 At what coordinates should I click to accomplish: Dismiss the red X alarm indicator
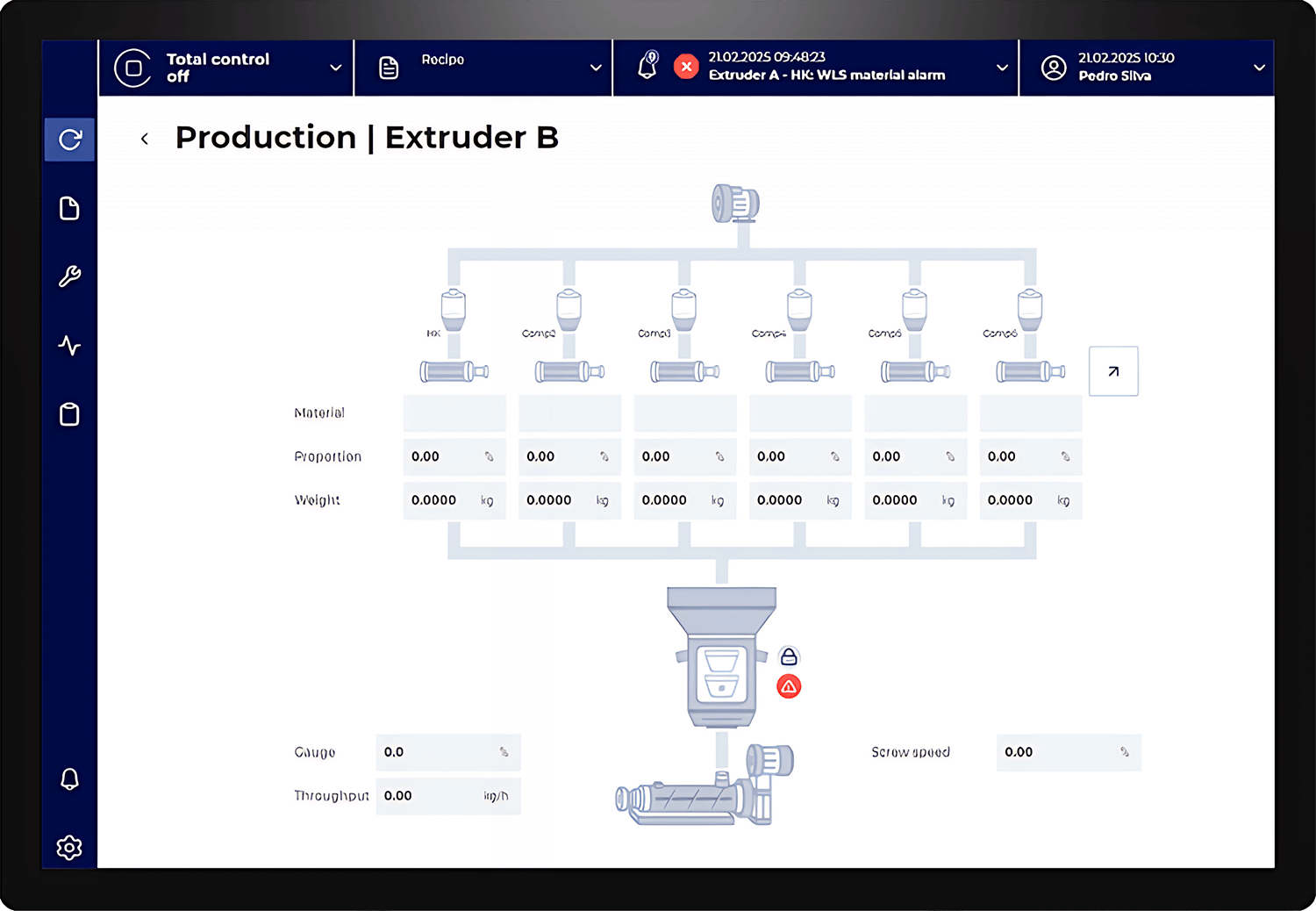pyautogui.click(x=686, y=67)
